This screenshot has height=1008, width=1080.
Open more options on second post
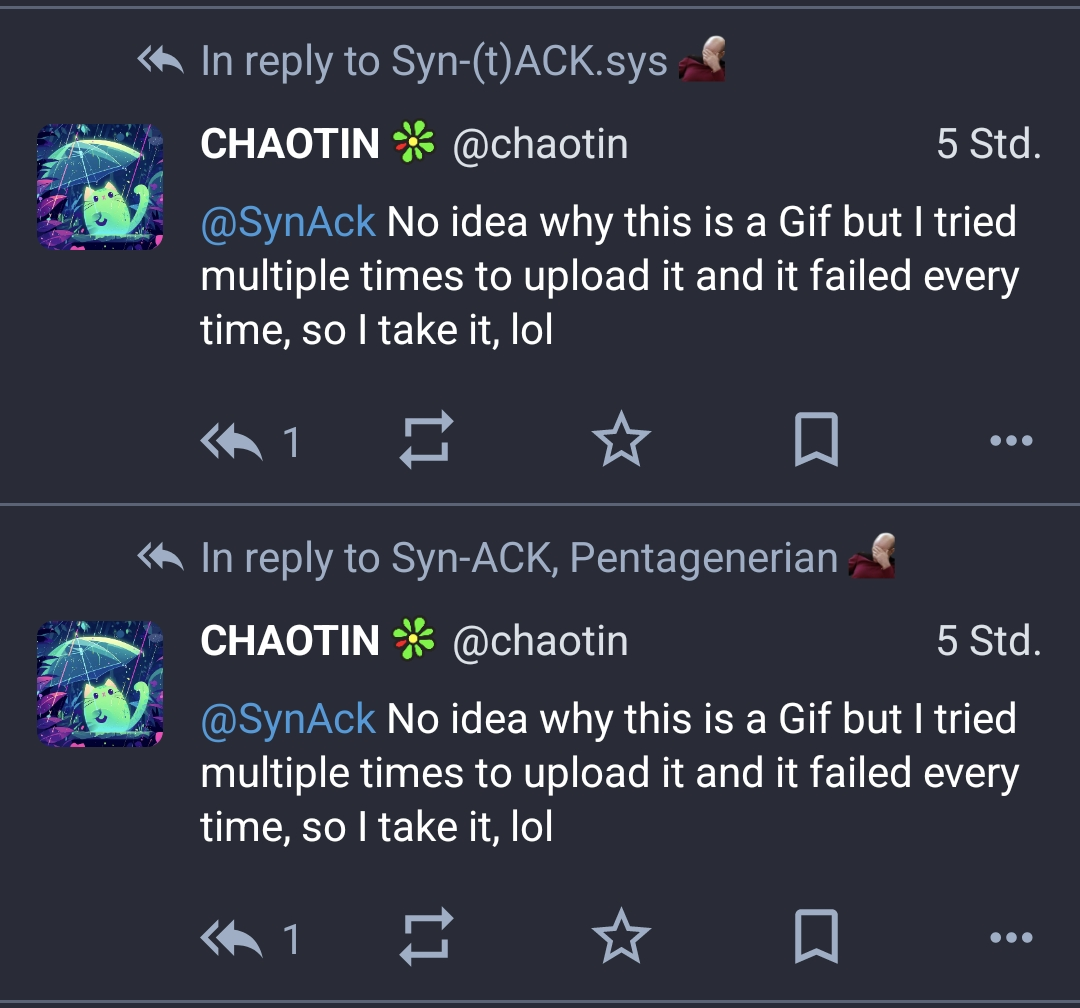[1010, 938]
